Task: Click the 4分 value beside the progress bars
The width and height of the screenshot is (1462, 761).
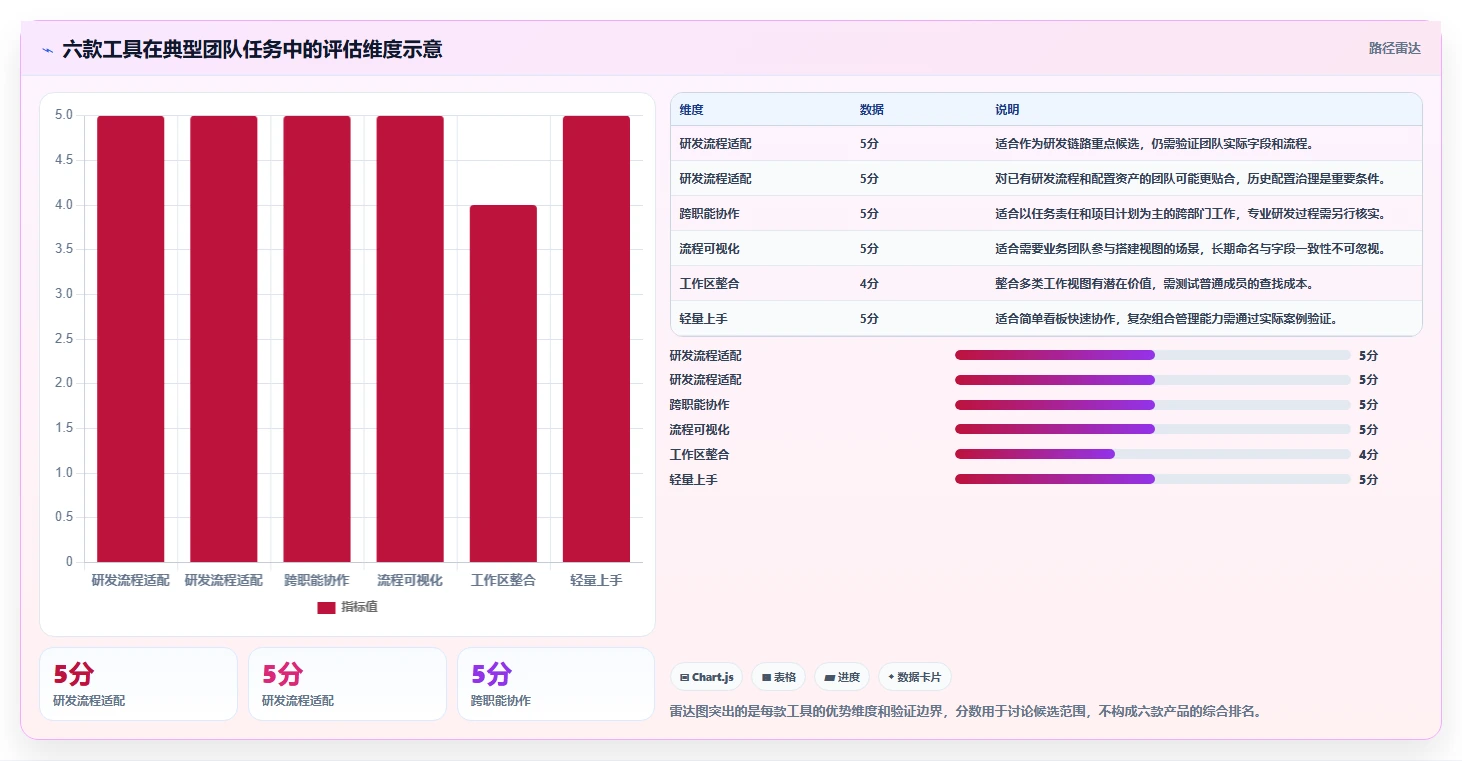Action: pyautogui.click(x=1368, y=454)
